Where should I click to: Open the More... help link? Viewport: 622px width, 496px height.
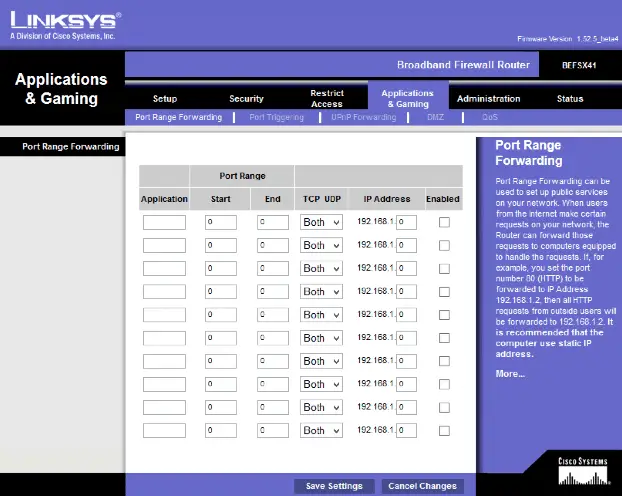pos(510,374)
